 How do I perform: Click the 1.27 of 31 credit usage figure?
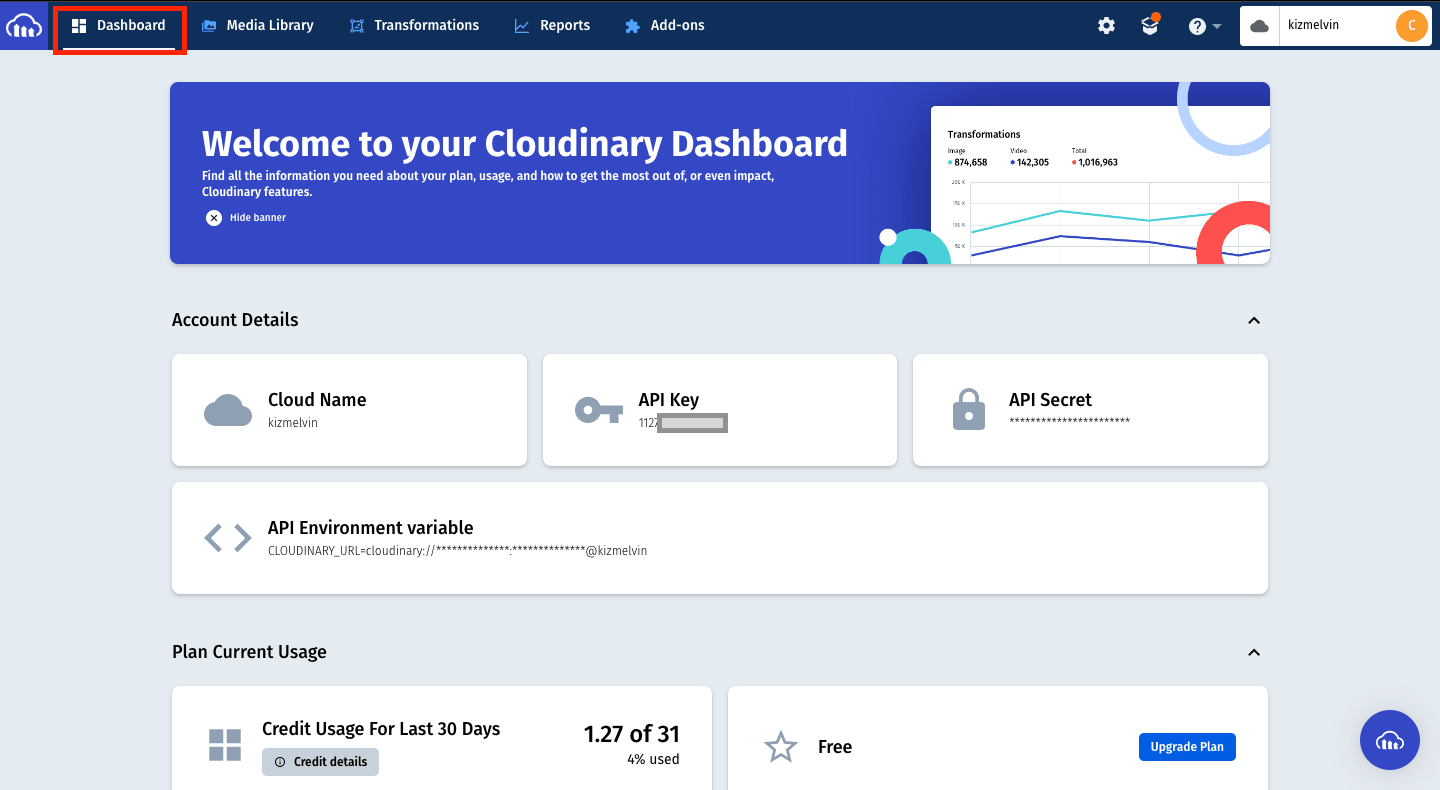(x=632, y=734)
